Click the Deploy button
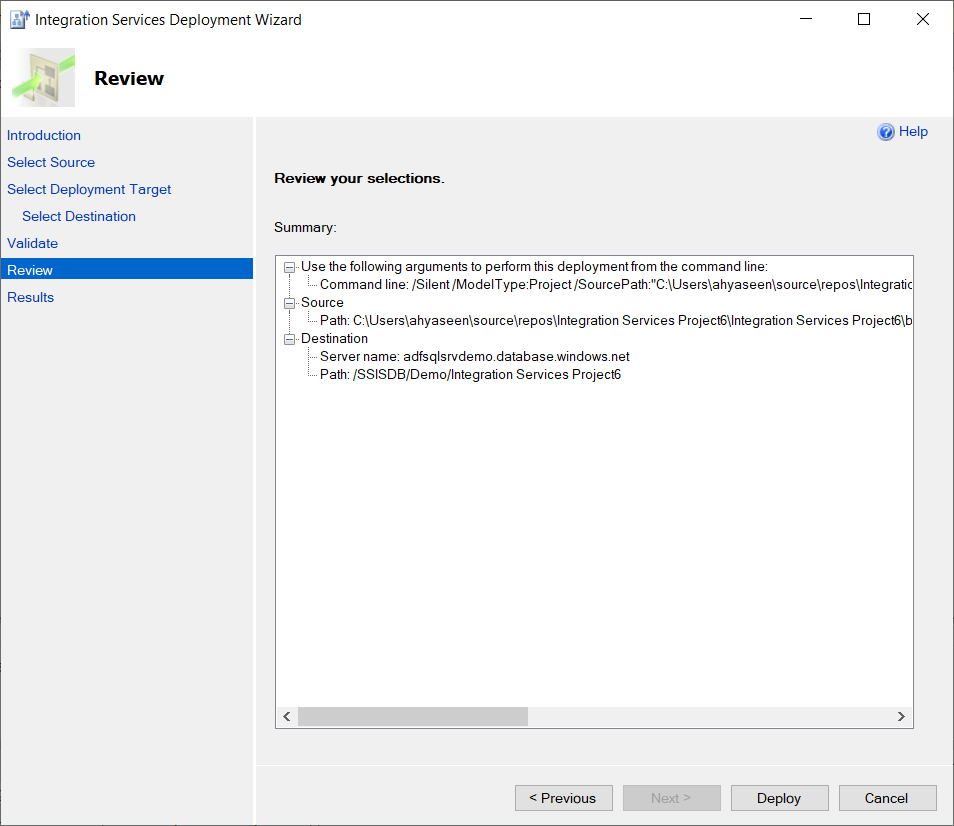This screenshot has width=954, height=826. click(779, 798)
